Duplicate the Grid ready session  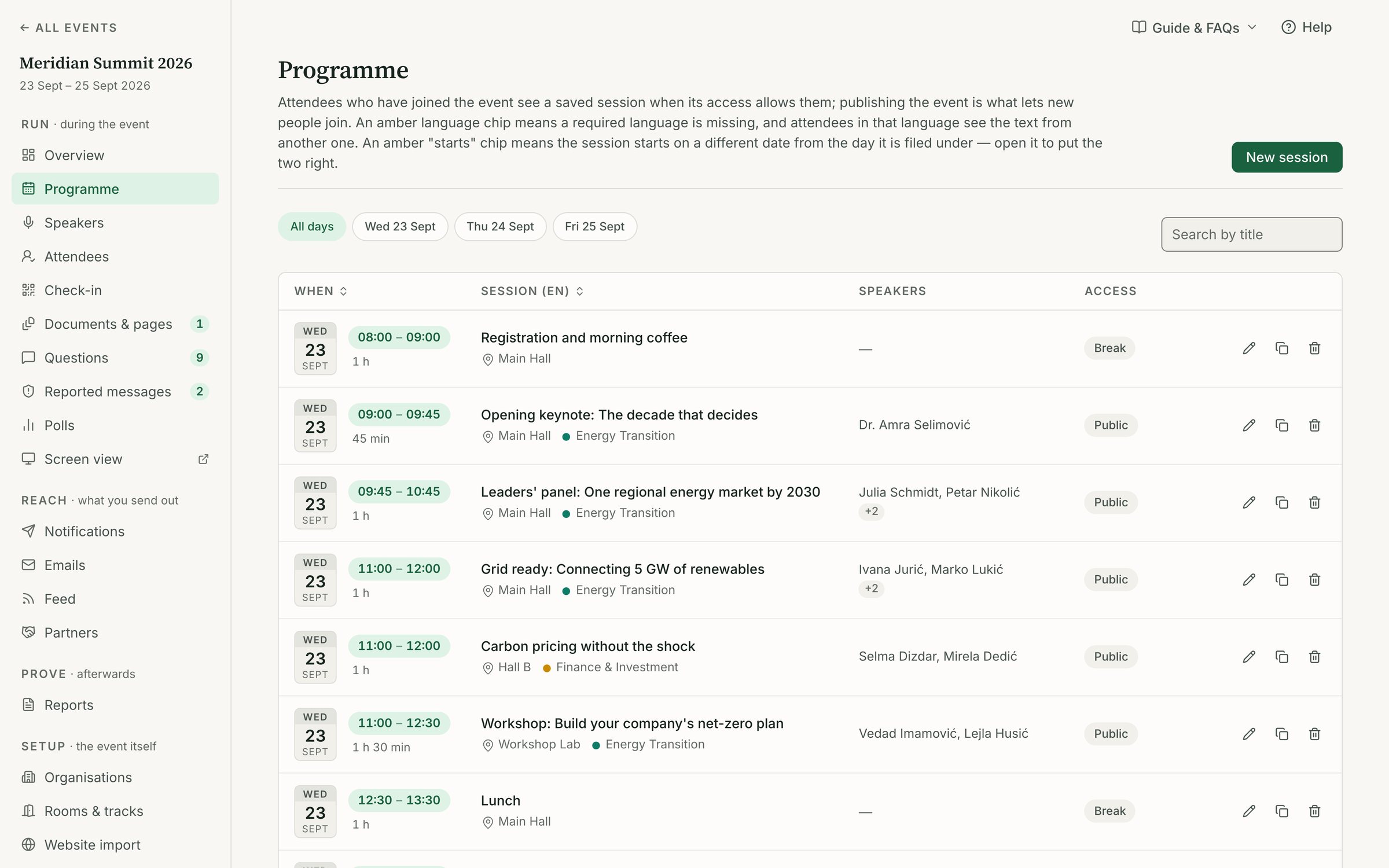pos(1282,580)
